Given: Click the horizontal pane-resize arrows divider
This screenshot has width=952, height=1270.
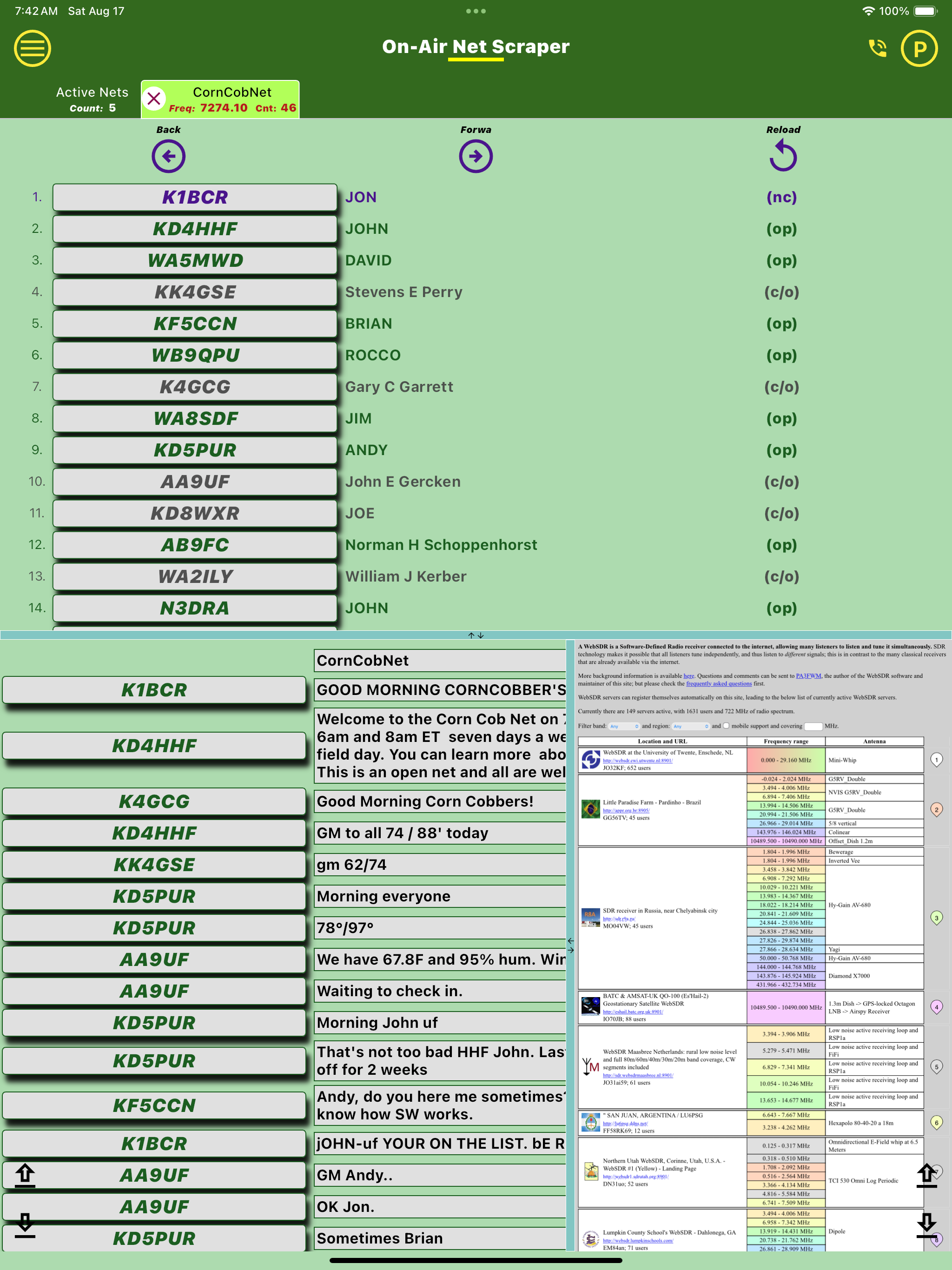Looking at the screenshot, I should 570,945.
